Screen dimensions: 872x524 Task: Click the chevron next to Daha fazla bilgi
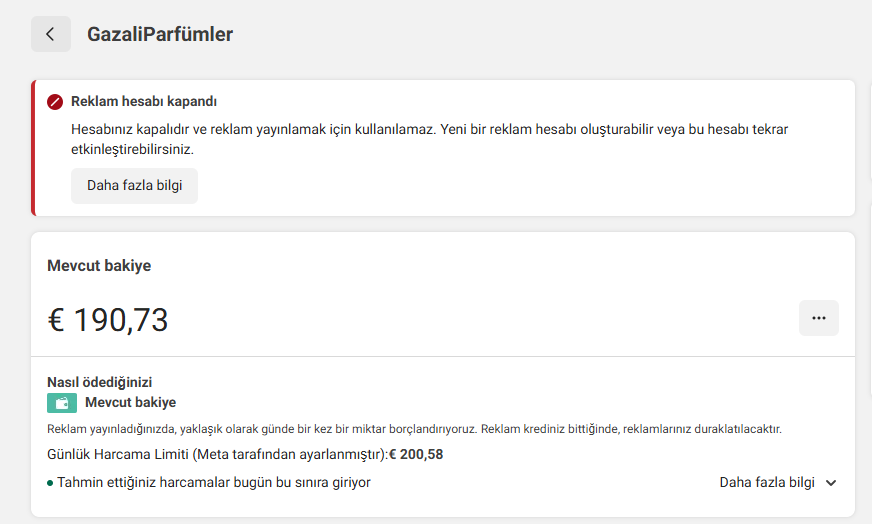tap(831, 483)
